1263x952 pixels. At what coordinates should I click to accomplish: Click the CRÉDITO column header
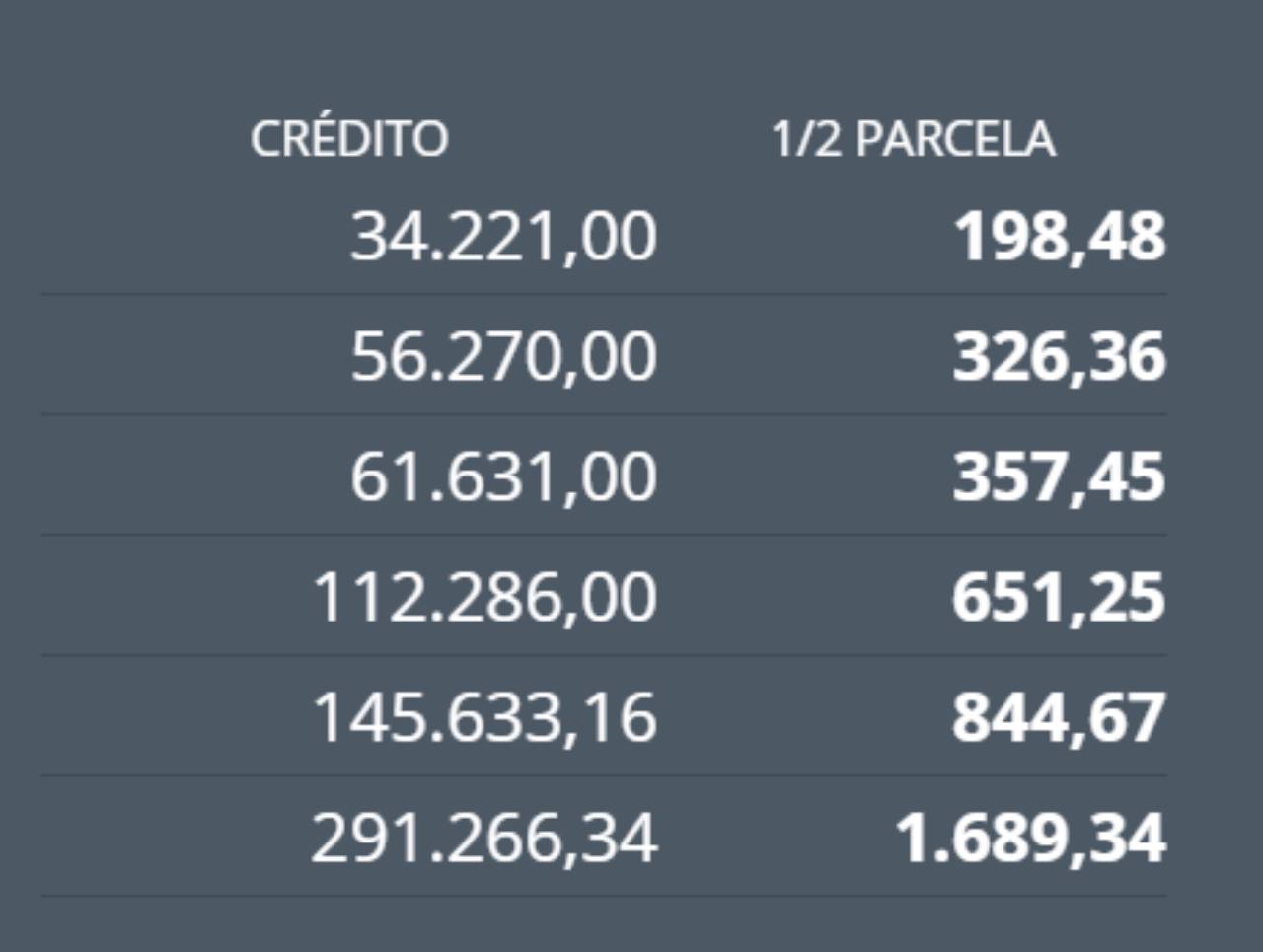[x=349, y=139]
